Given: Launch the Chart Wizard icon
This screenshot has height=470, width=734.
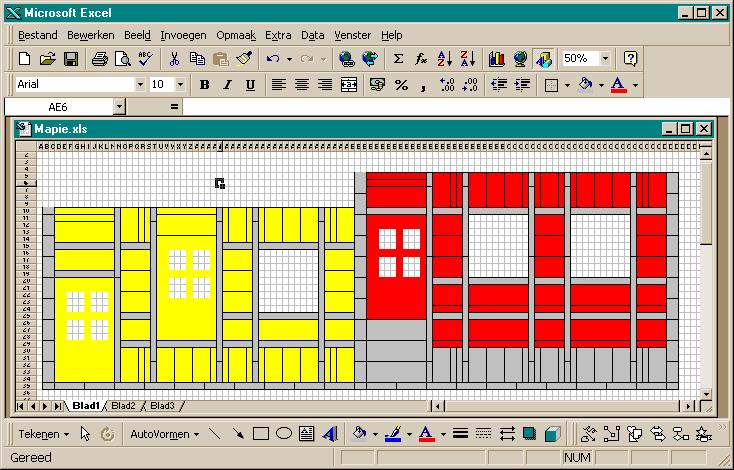Looking at the screenshot, I should (496, 59).
